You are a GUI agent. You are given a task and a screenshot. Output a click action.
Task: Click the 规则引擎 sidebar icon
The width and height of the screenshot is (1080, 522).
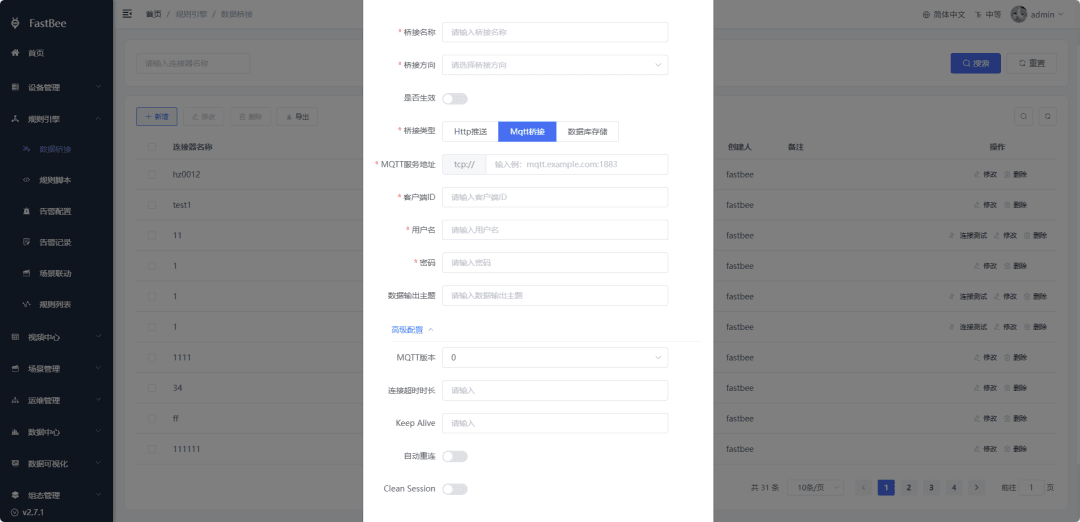click(15, 119)
